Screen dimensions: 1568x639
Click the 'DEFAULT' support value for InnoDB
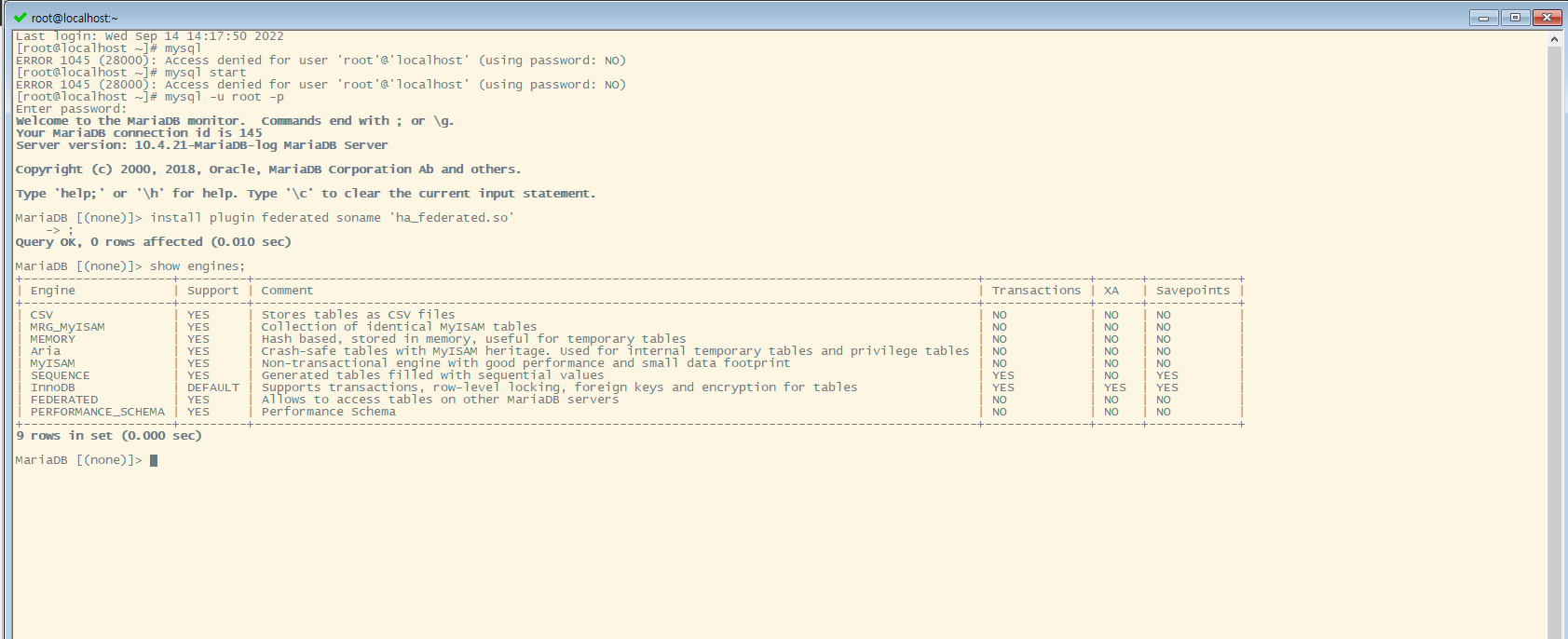pyautogui.click(x=213, y=387)
